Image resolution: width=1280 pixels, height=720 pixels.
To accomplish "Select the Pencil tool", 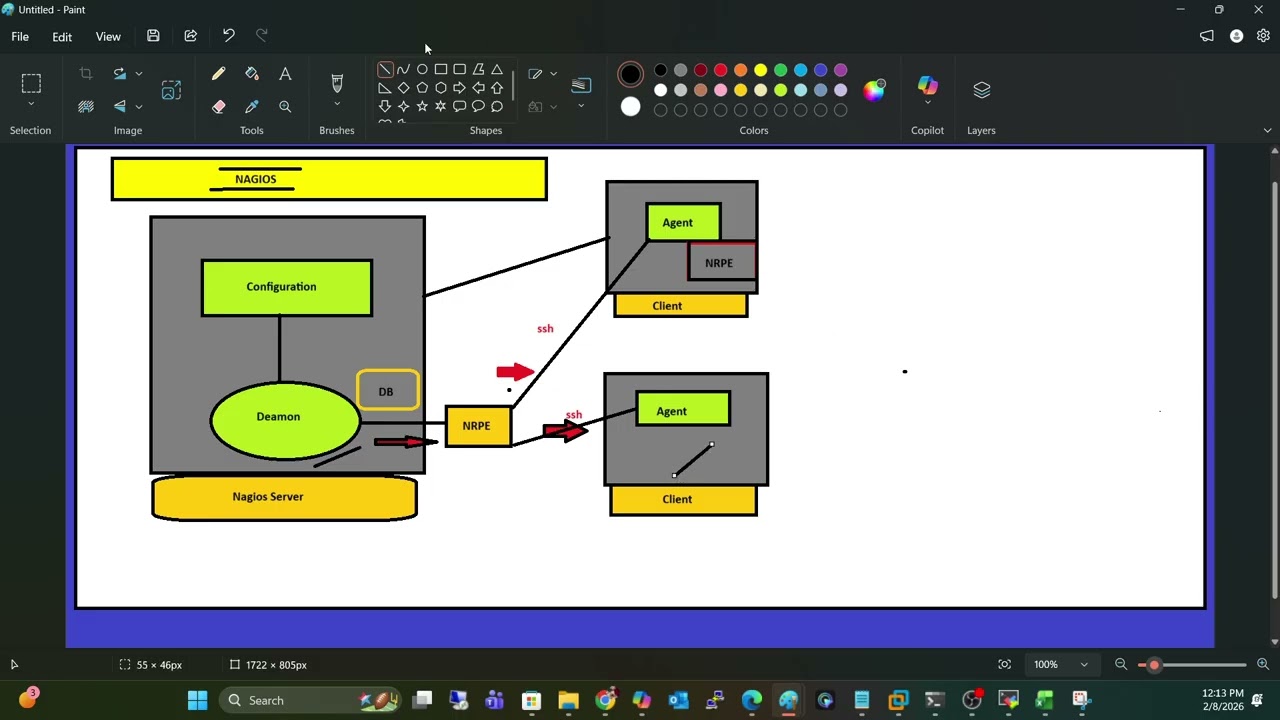I will 218,74.
